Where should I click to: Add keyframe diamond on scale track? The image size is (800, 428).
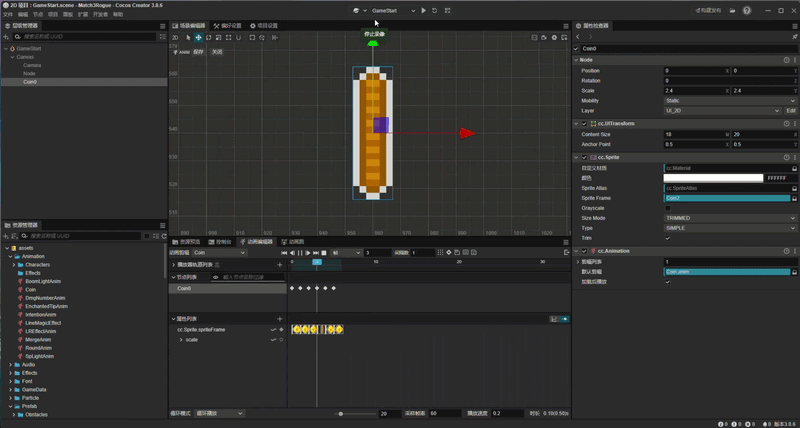coord(281,340)
